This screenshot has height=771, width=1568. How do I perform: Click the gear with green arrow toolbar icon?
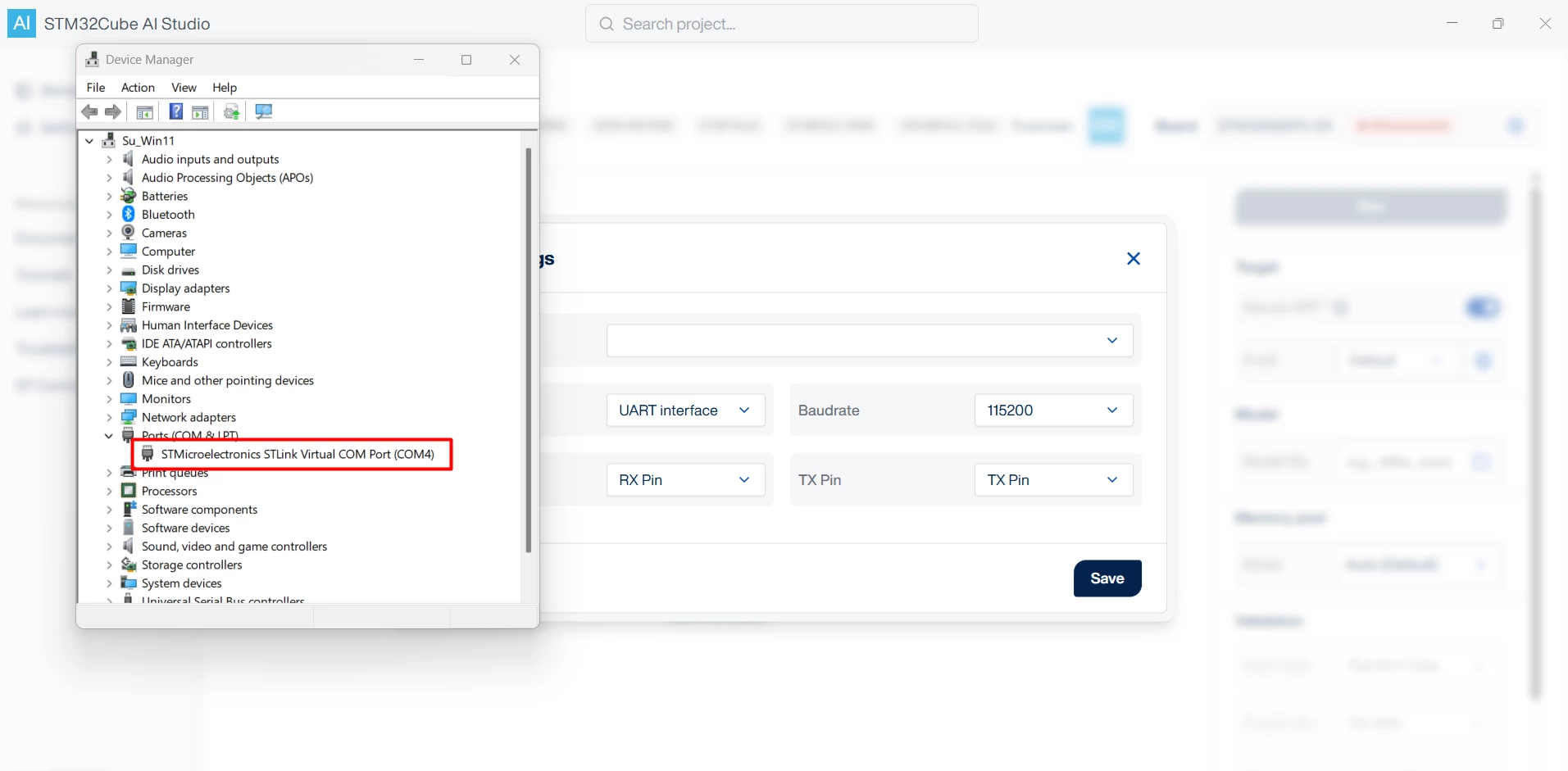coord(232,111)
